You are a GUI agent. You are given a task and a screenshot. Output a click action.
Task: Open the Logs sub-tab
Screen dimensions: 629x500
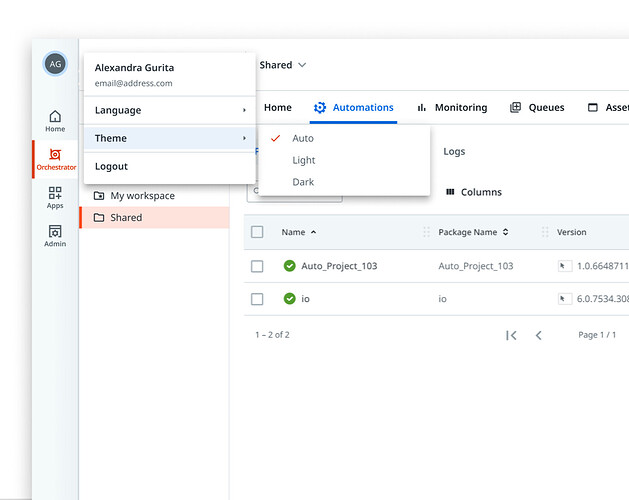pos(454,151)
